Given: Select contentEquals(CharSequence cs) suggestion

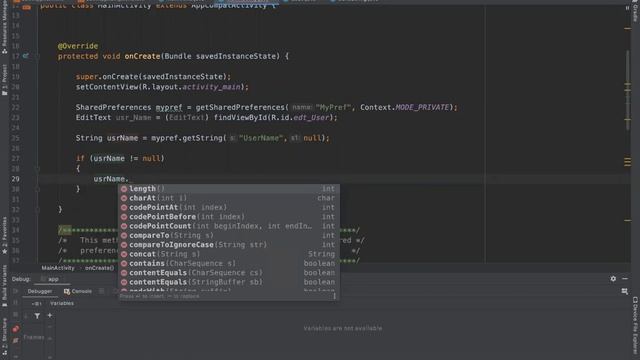Looking at the screenshot, I should click(229, 273).
